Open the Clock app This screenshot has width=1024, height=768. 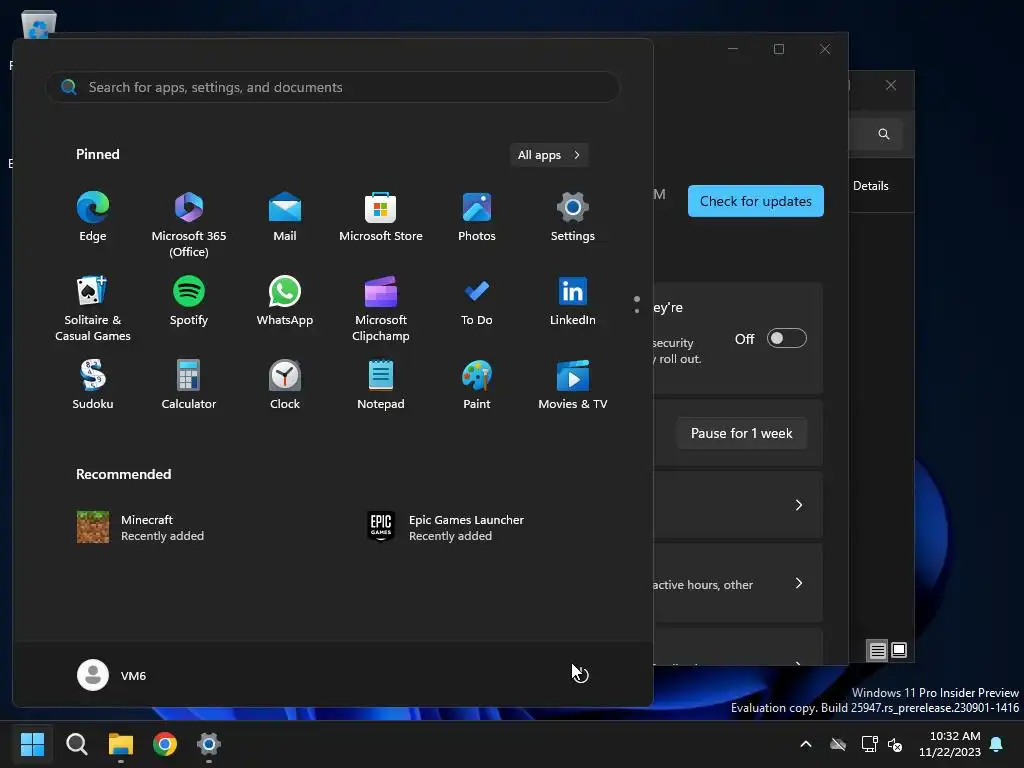point(285,385)
